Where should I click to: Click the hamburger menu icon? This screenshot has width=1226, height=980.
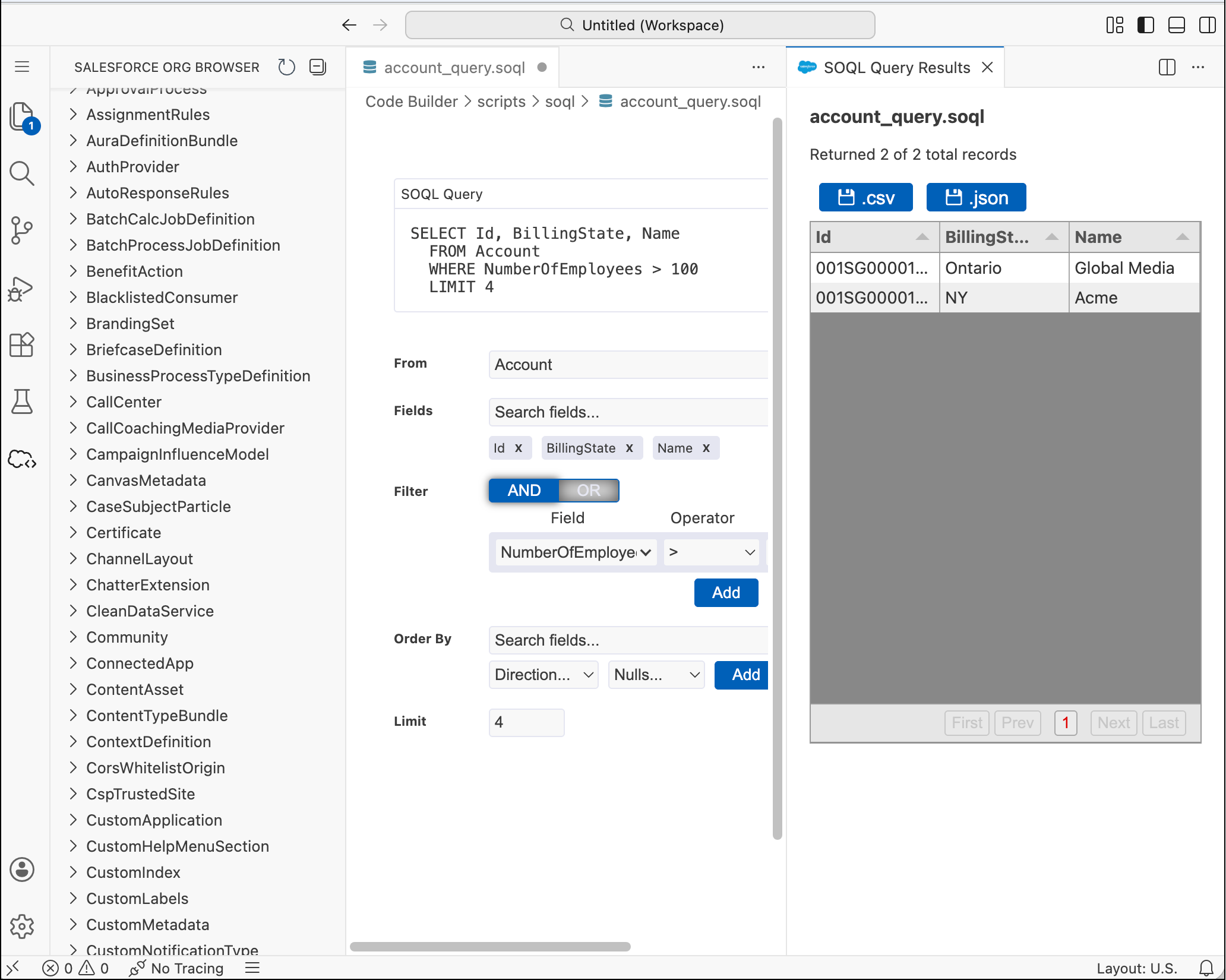[x=22, y=67]
